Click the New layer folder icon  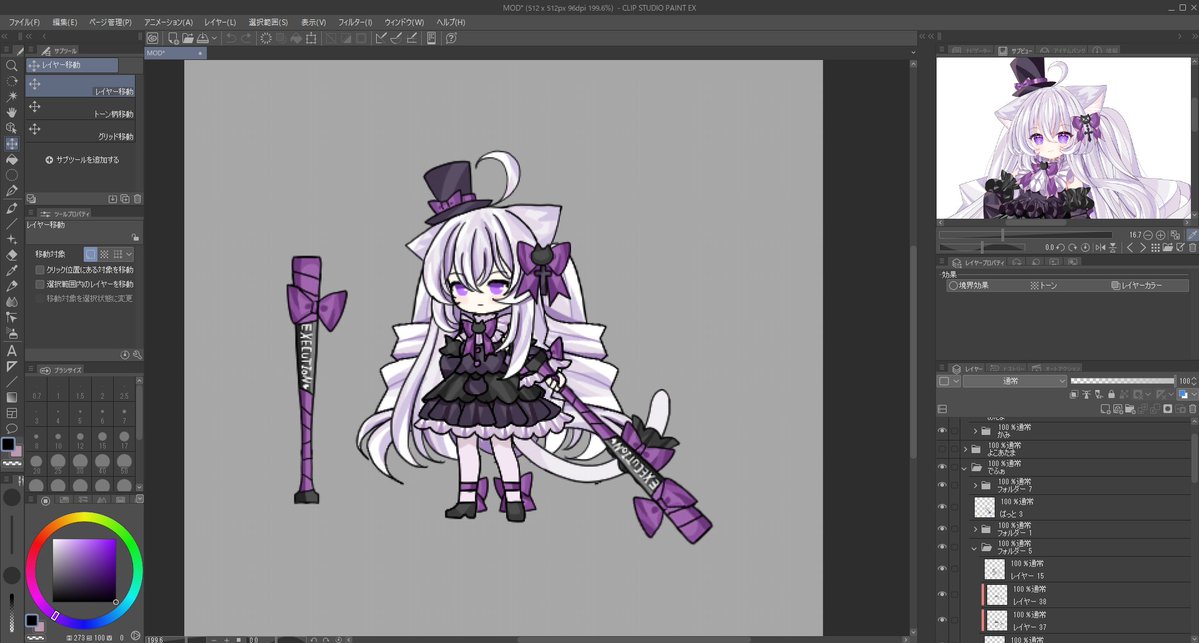click(1130, 409)
